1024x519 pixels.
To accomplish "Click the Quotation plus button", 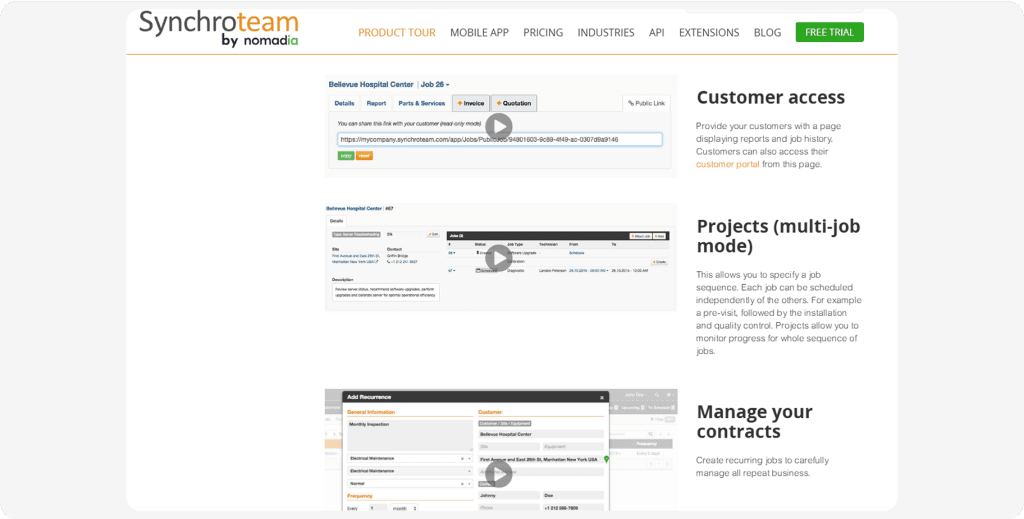I will tap(514, 103).
